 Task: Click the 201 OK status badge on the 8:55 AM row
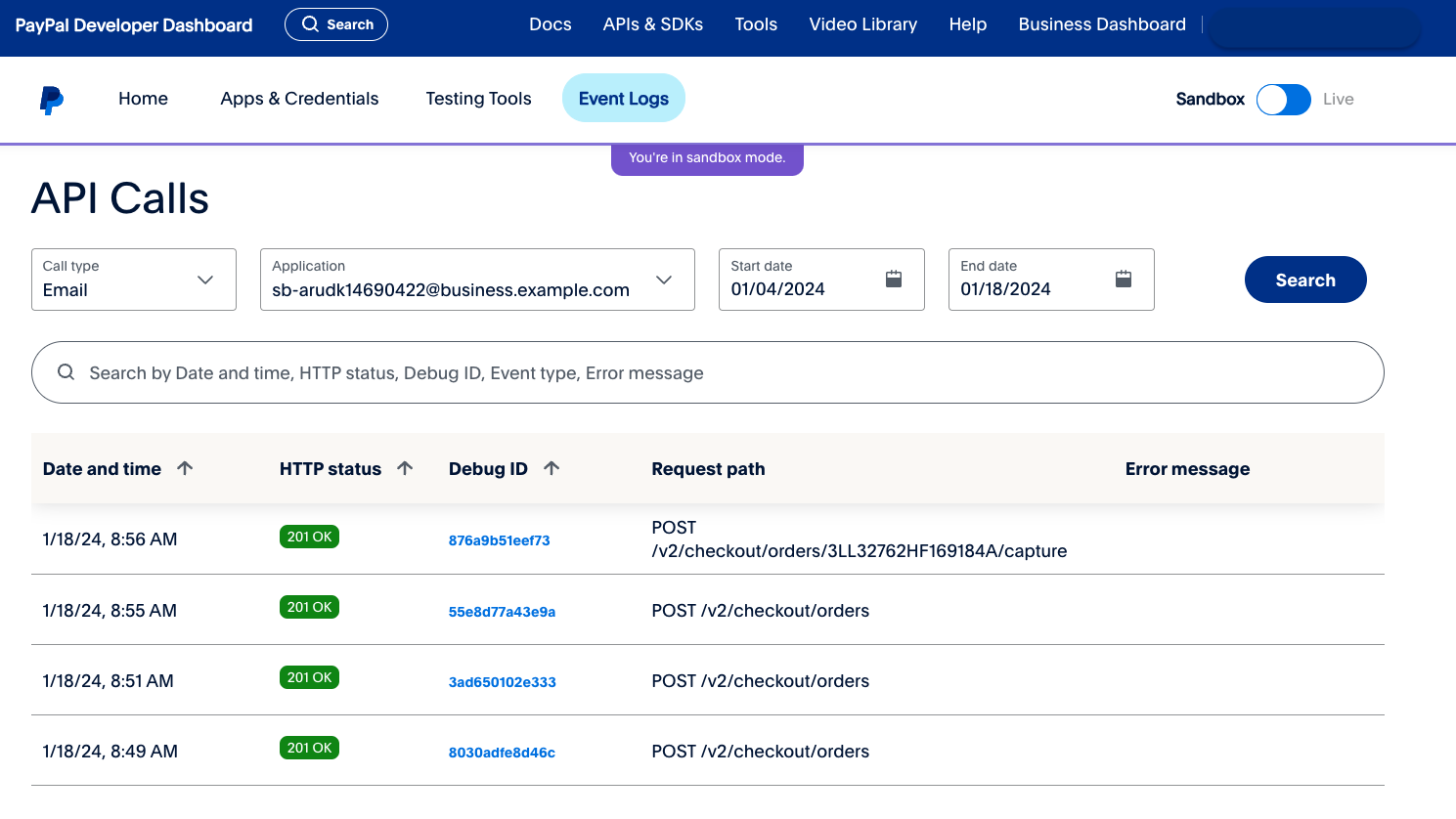pyautogui.click(x=309, y=607)
